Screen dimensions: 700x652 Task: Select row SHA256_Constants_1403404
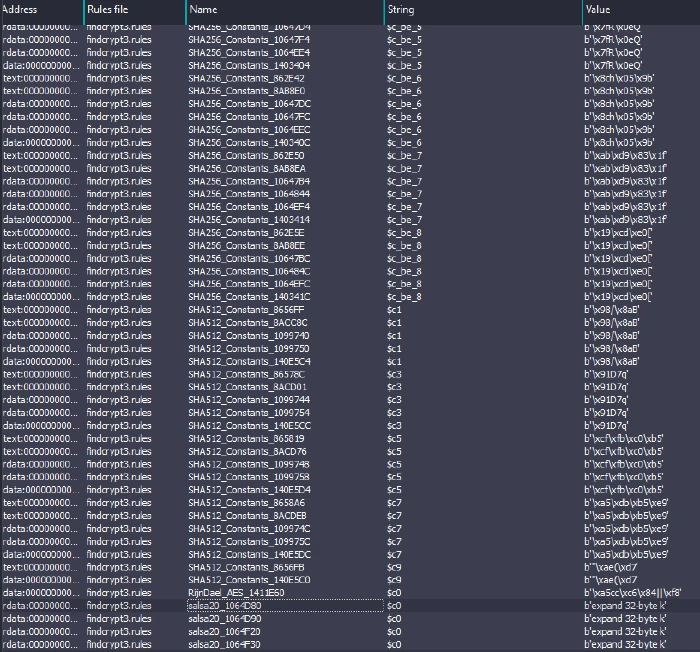tap(350, 66)
